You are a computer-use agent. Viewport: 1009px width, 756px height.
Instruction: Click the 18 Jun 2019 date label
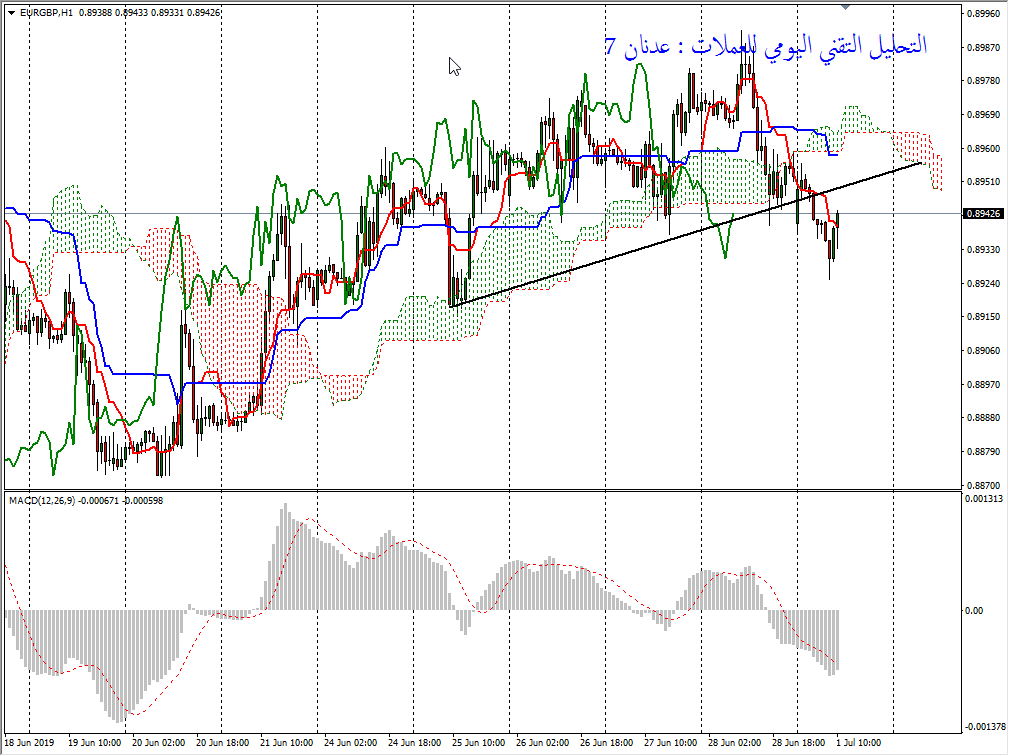click(29, 742)
